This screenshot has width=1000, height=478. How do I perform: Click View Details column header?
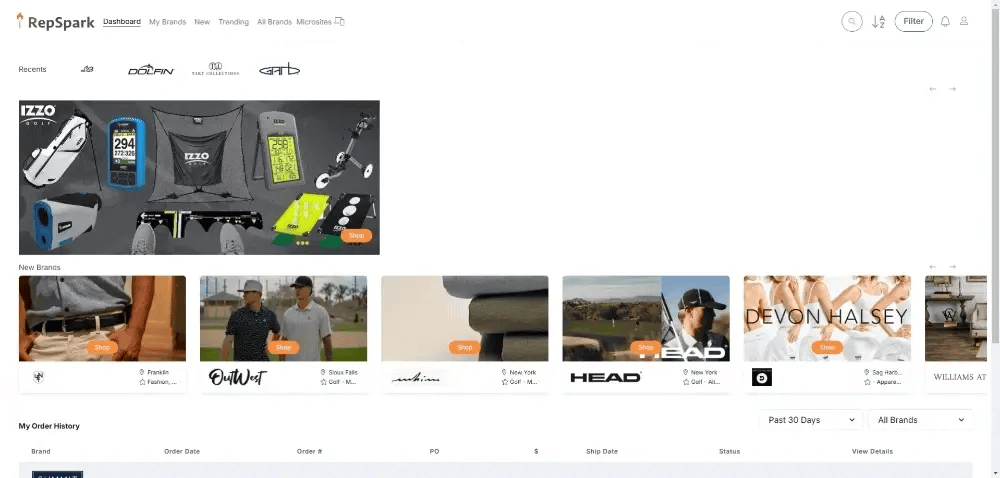click(x=872, y=451)
